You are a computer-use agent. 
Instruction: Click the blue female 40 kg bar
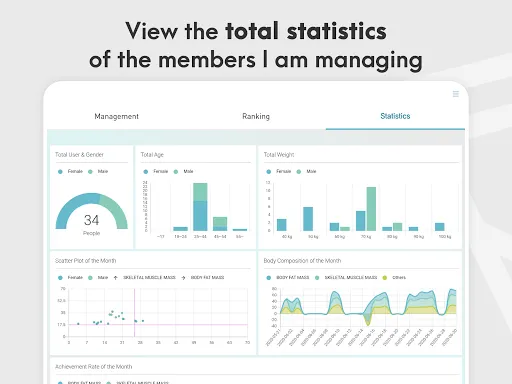click(x=282, y=225)
